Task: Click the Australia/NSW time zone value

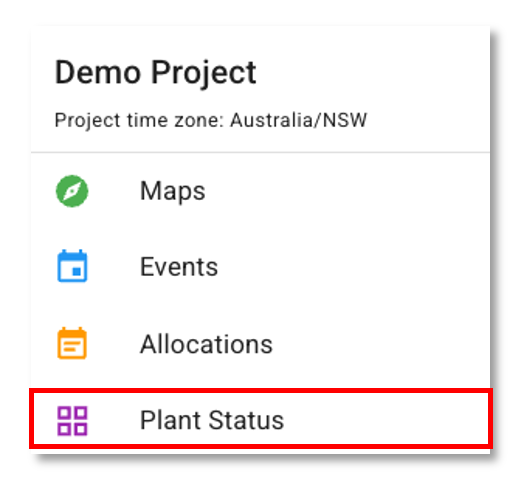Action: point(299,120)
